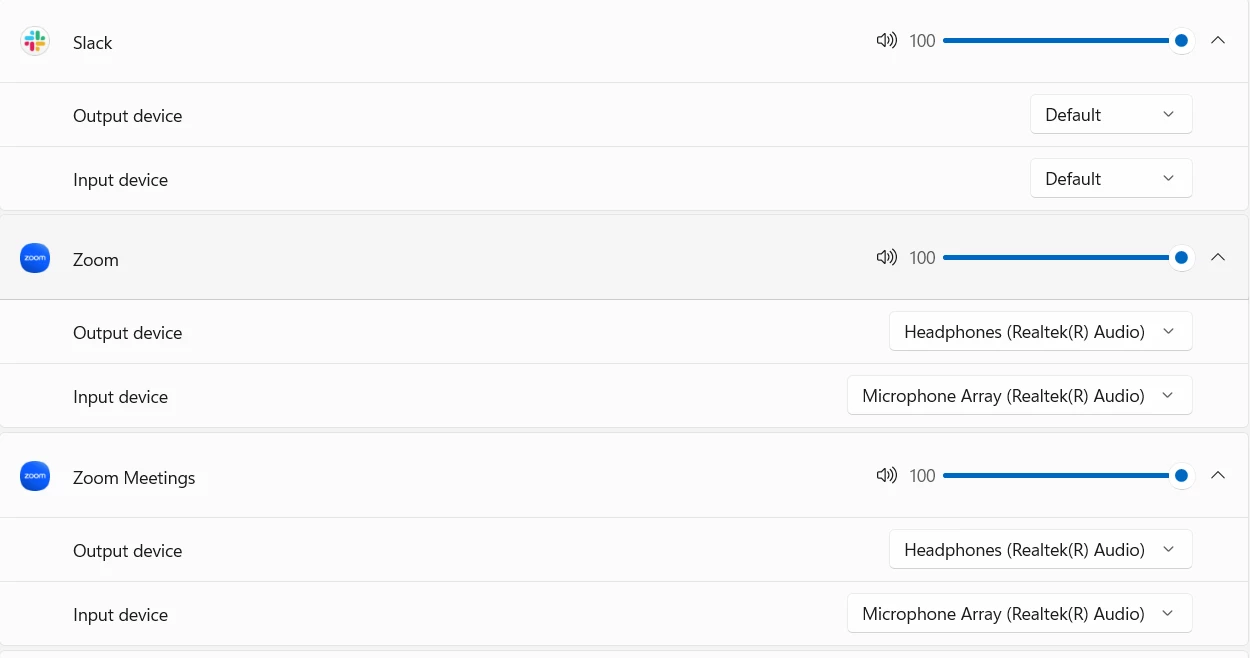Open Zoom Input device Microphone Array dropdown
The height and width of the screenshot is (658, 1250).
point(1019,395)
